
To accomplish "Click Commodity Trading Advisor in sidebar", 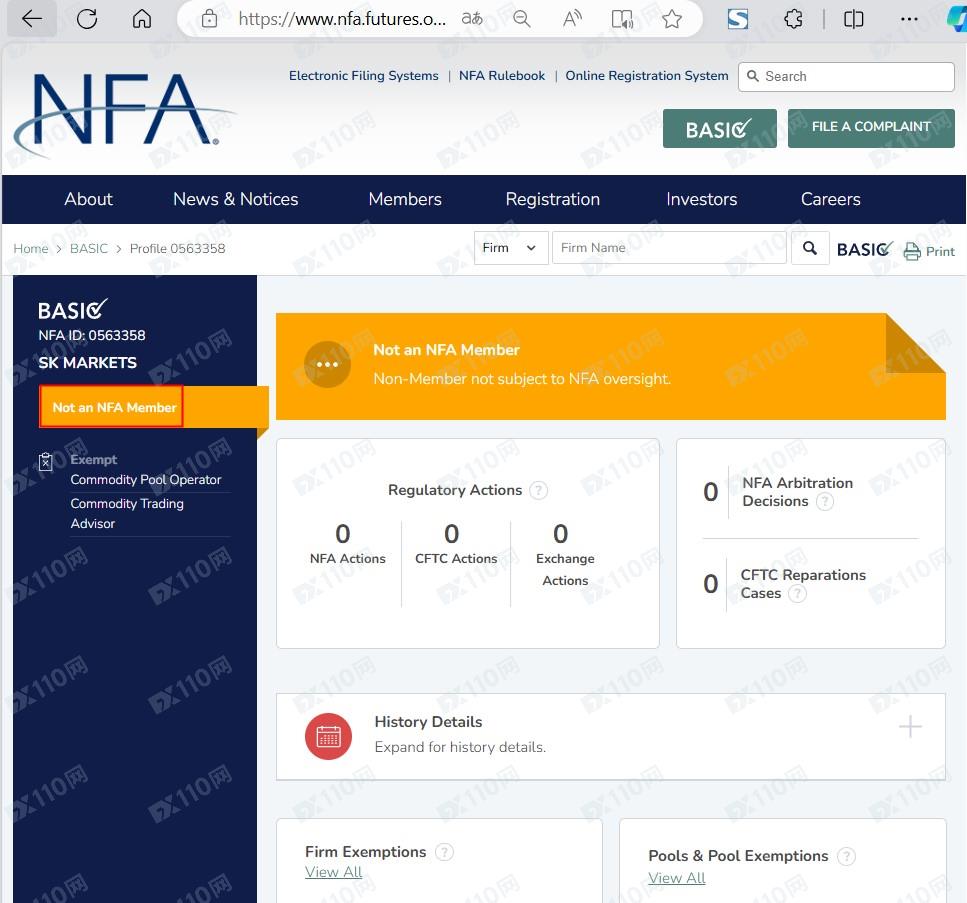I will pyautogui.click(x=127, y=514).
